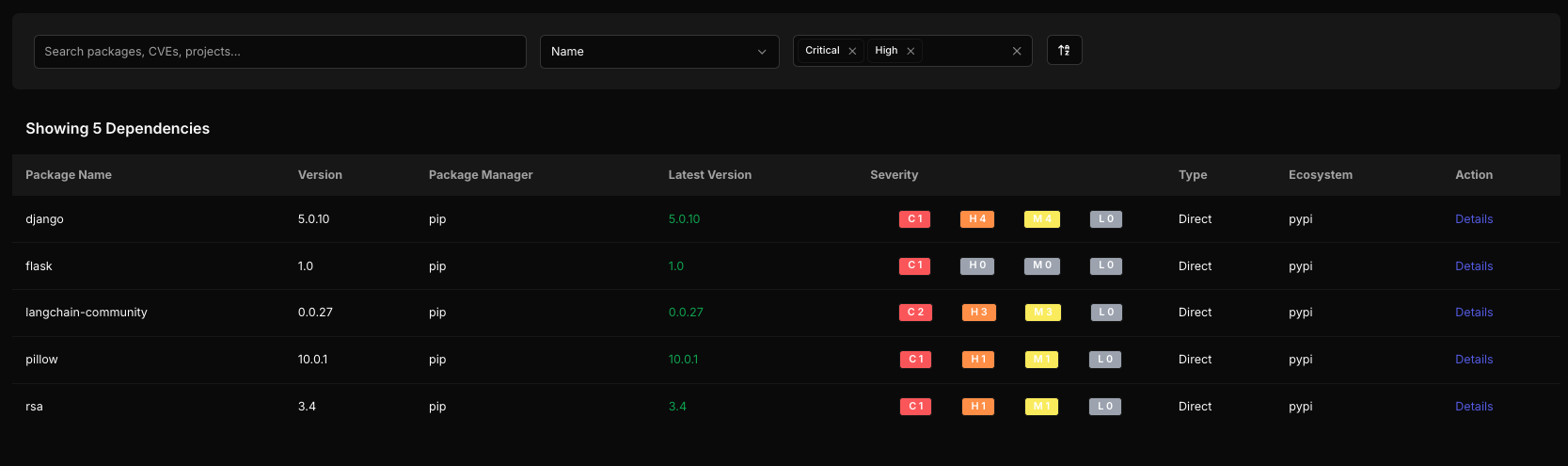Click django's yellow M 4 medium badge

(x=1042, y=219)
